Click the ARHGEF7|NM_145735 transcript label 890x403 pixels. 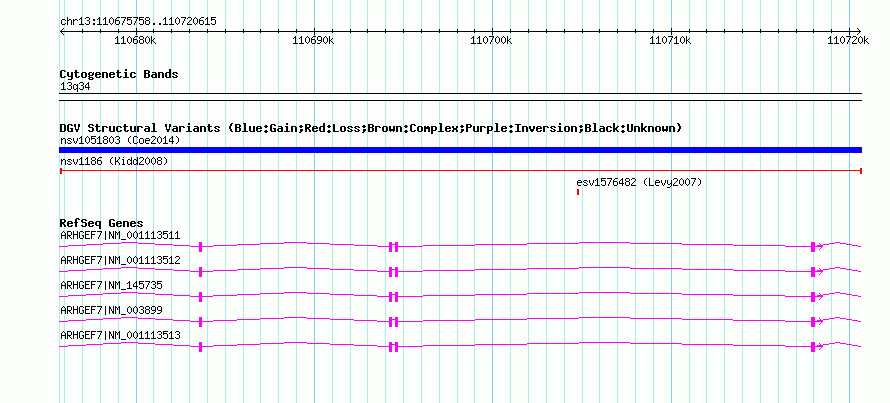coord(111,285)
